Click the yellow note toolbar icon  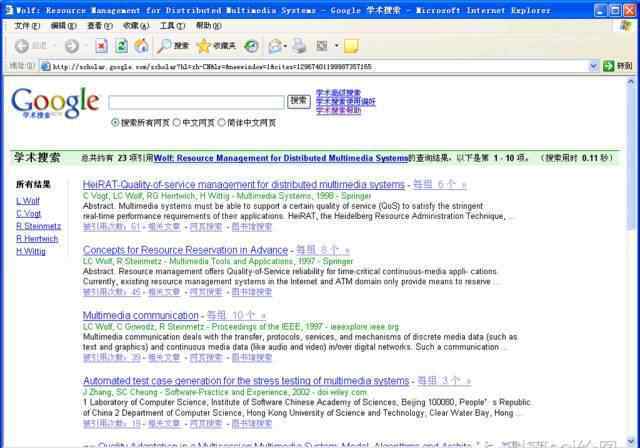point(351,46)
